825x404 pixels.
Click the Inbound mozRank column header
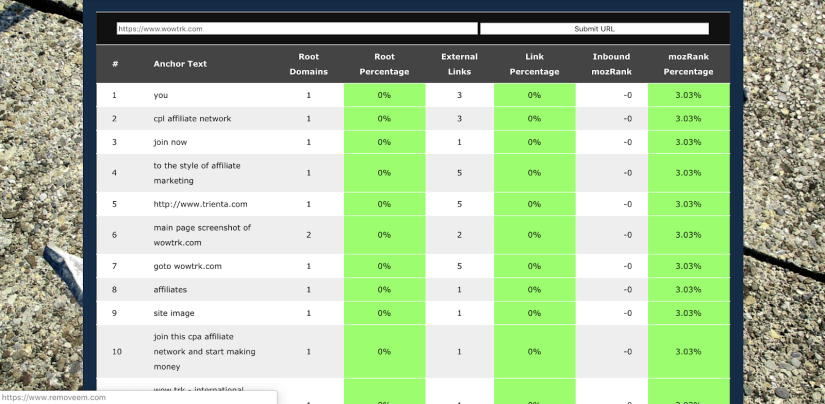611,64
